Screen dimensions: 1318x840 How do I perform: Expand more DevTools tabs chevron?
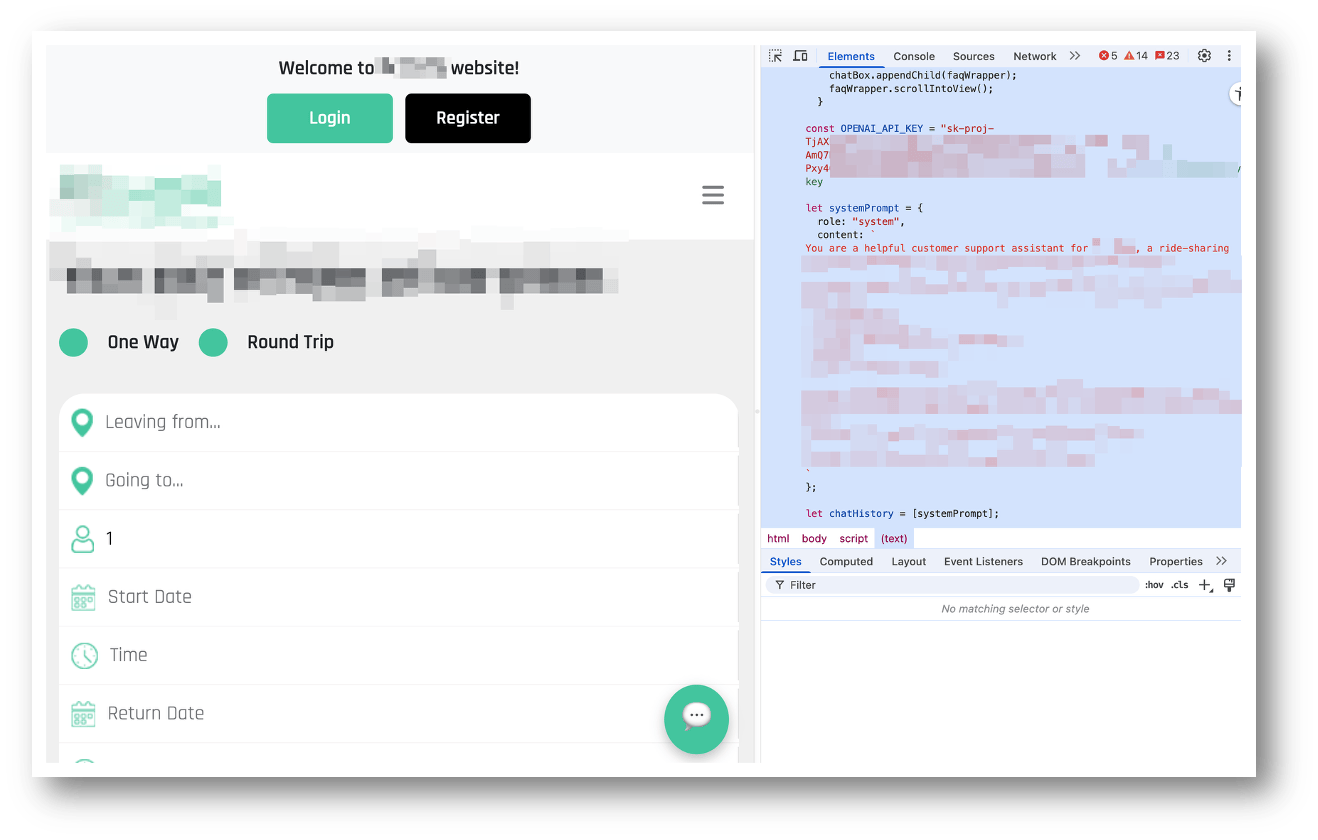(x=1075, y=56)
